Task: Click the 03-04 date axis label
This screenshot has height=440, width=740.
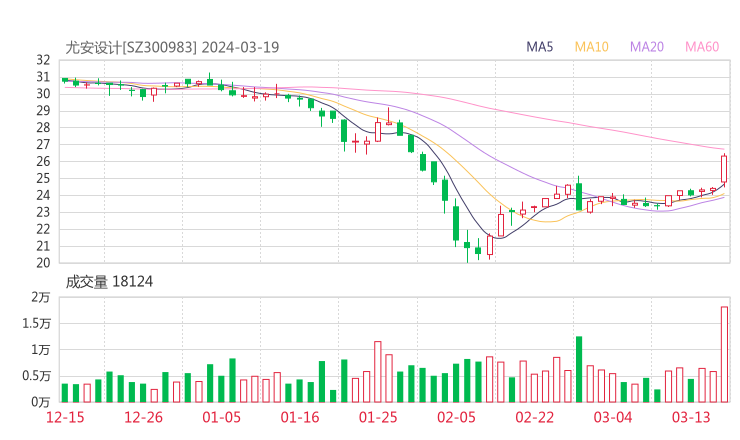Action: coord(613,417)
